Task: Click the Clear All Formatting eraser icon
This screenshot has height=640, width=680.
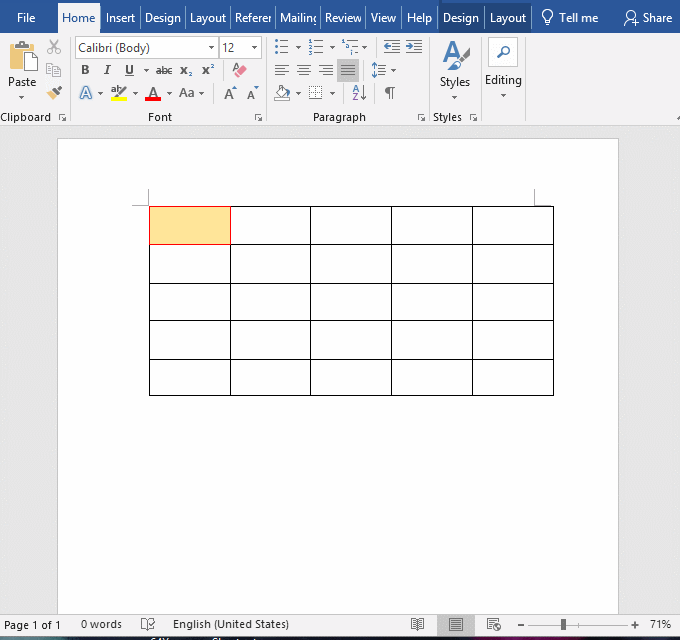Action: [x=239, y=70]
